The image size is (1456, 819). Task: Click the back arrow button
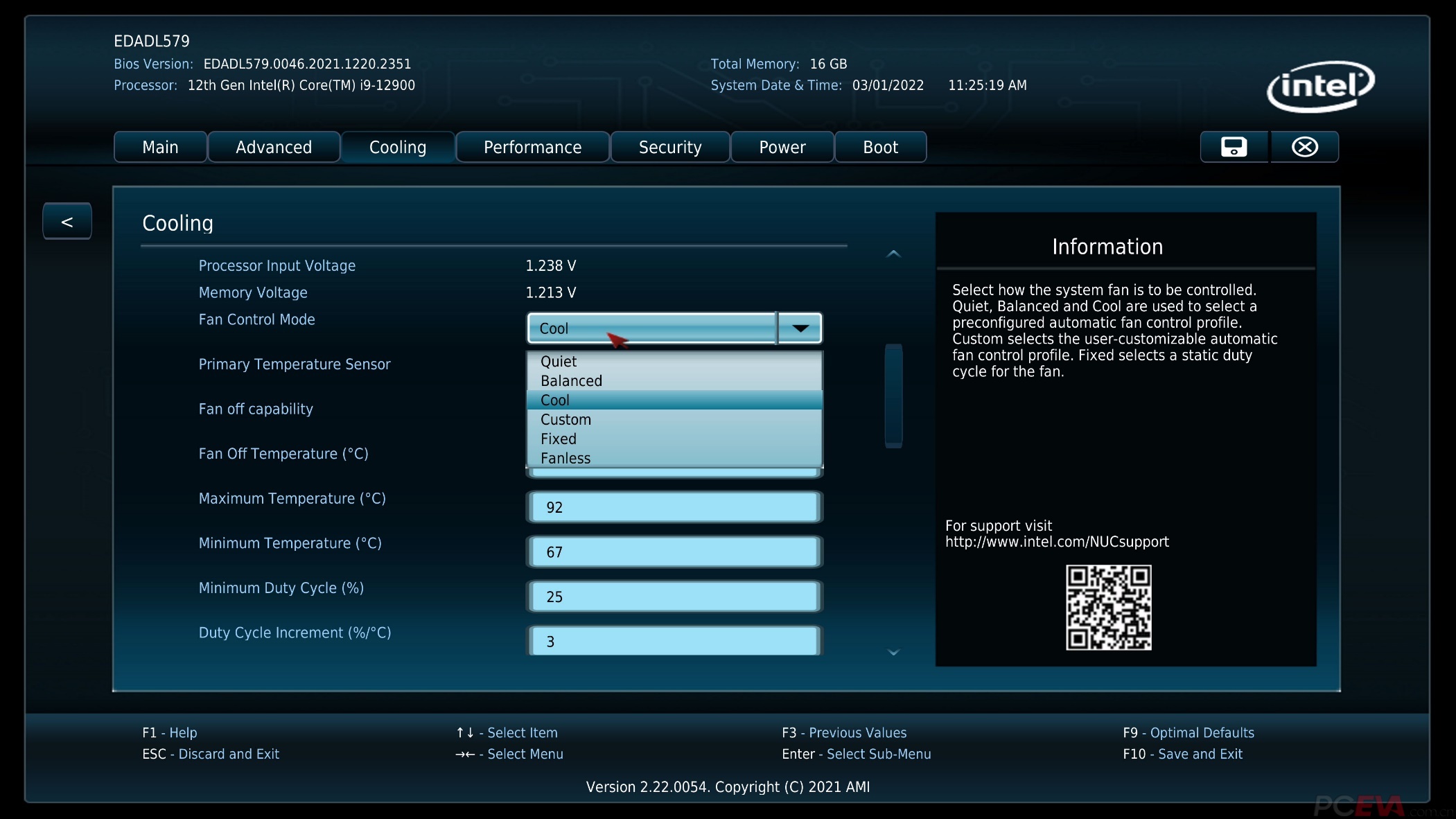67,222
